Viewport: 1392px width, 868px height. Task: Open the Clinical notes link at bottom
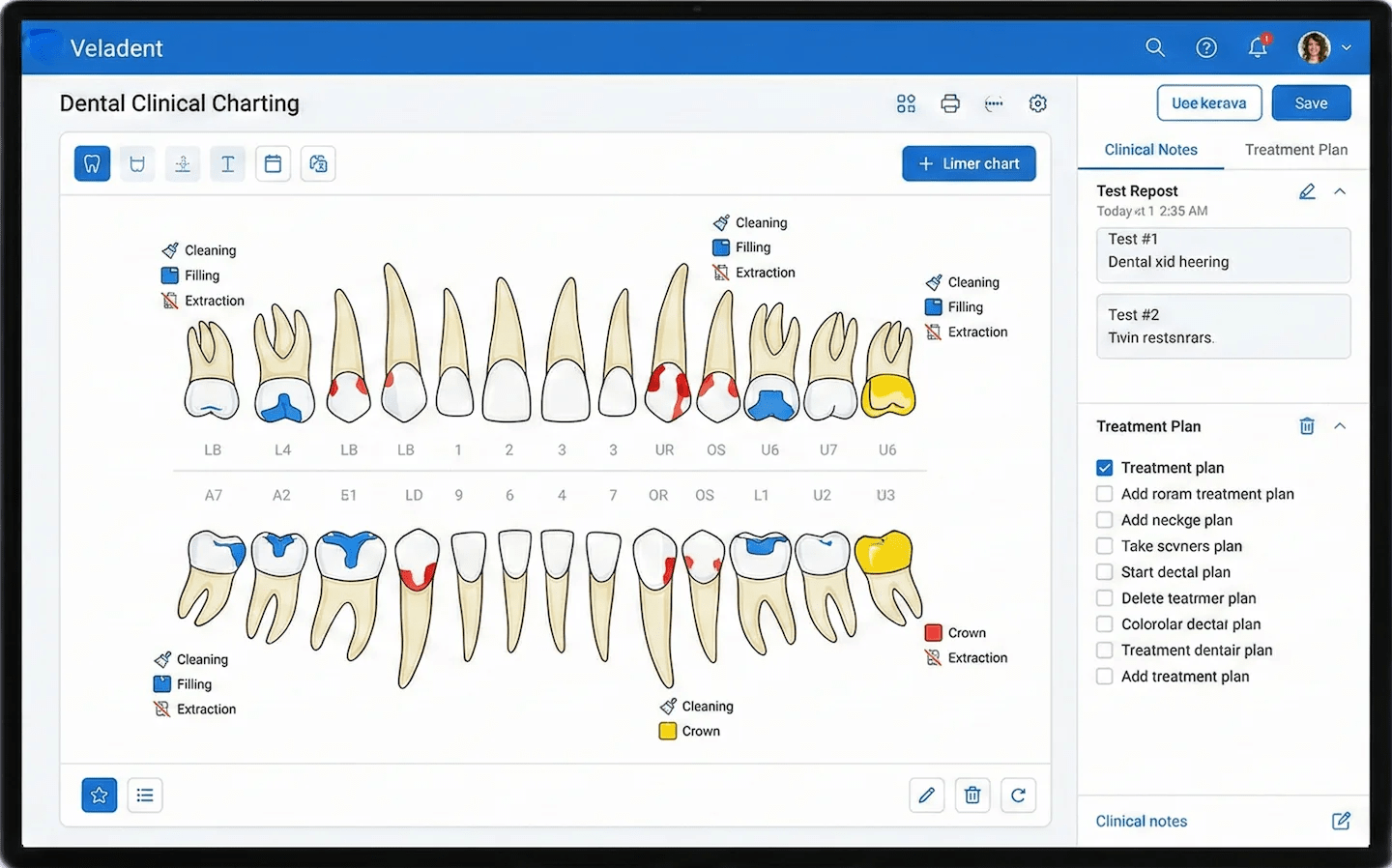coord(1142,821)
